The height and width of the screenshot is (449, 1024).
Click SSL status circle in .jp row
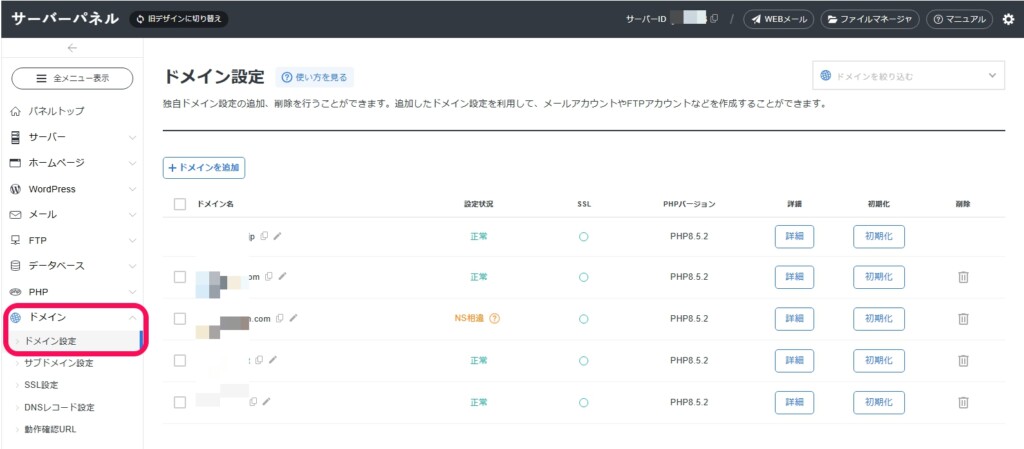tap(584, 237)
